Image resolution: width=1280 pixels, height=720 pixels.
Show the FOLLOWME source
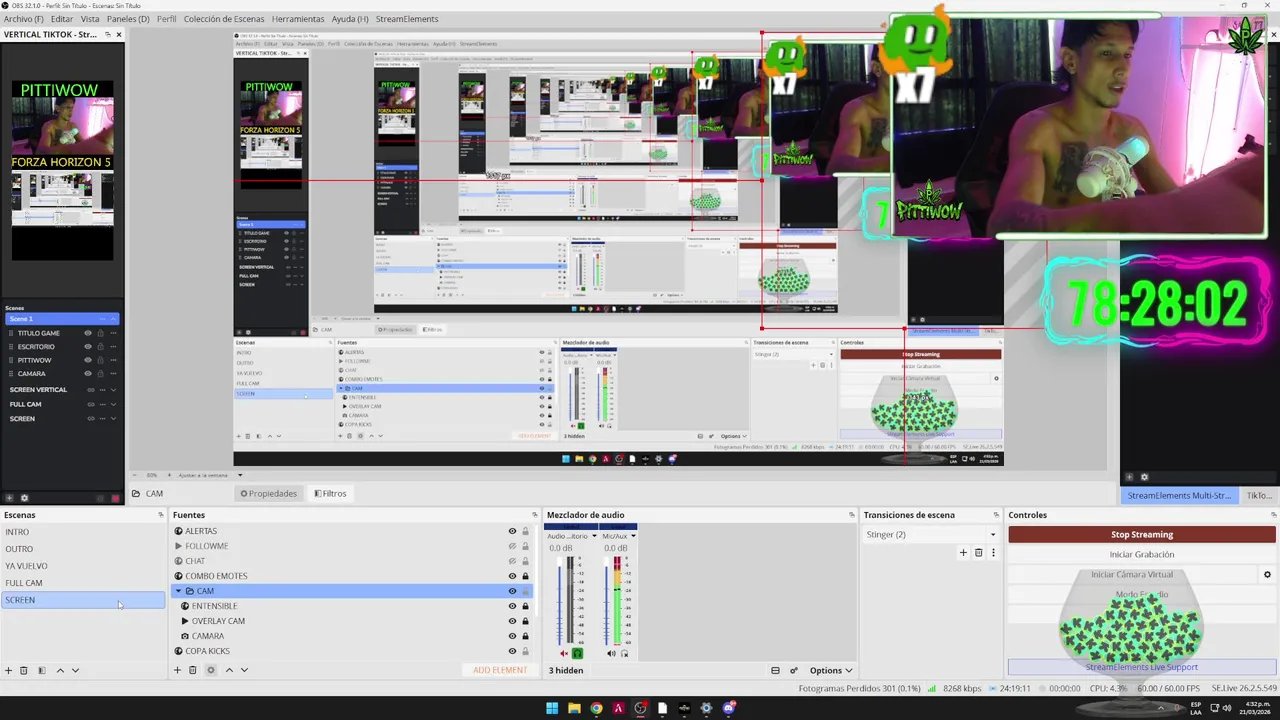pyautogui.click(x=512, y=546)
